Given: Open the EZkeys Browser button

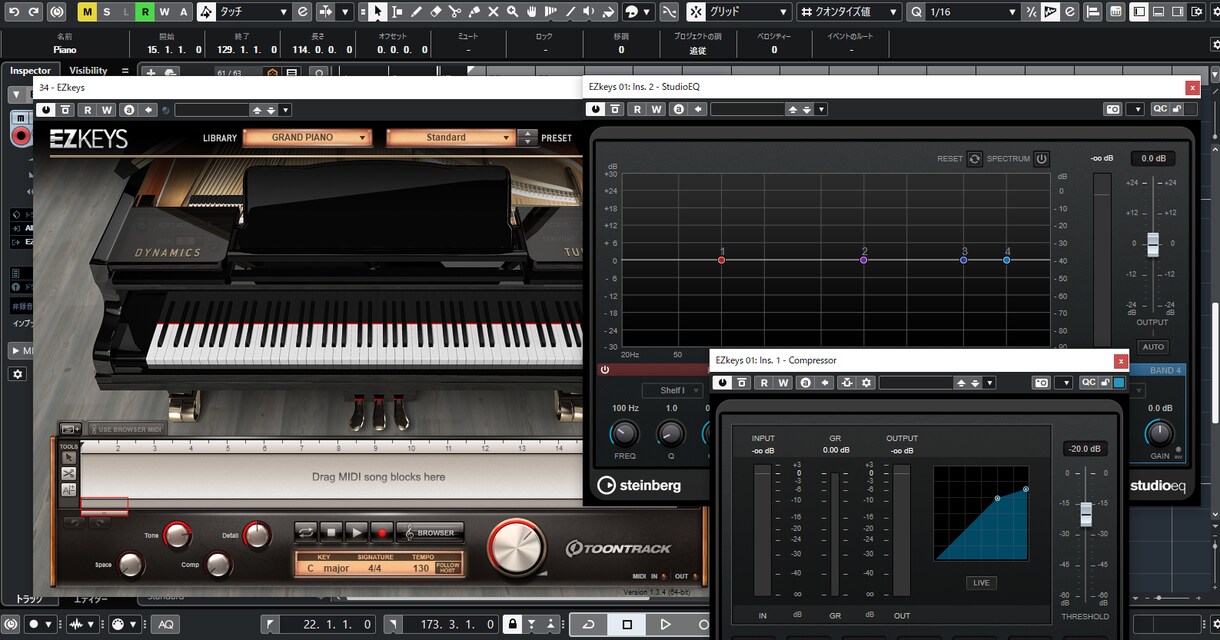Looking at the screenshot, I should (430, 532).
